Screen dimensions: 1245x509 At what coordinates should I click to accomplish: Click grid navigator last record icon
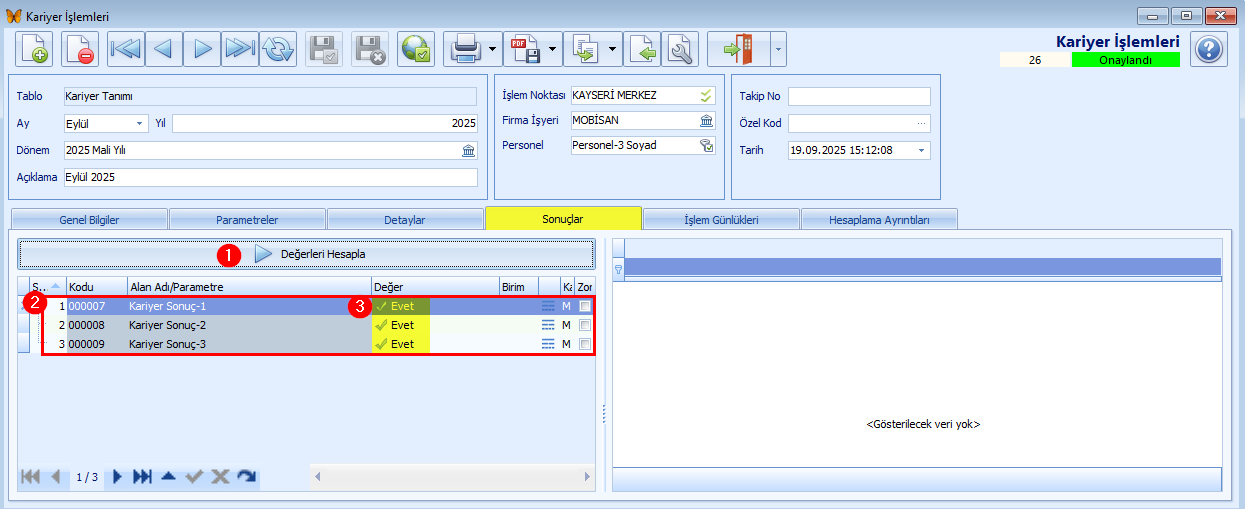[x=142, y=477]
